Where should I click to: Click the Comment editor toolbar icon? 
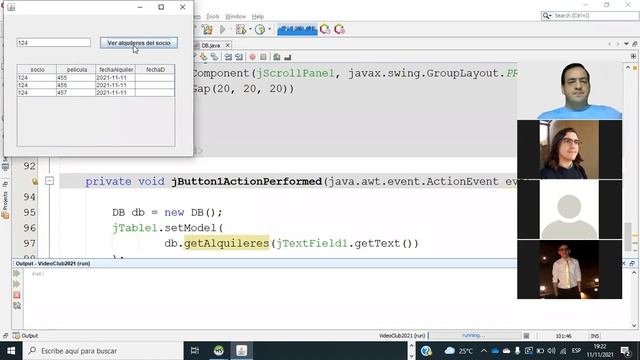(277, 57)
